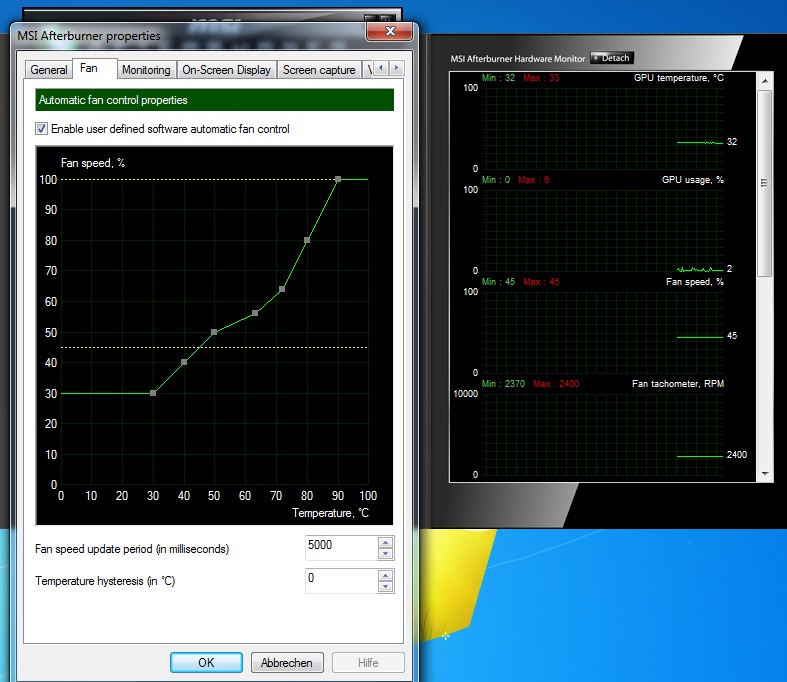Click the temperature hysteresis field

coord(341,581)
